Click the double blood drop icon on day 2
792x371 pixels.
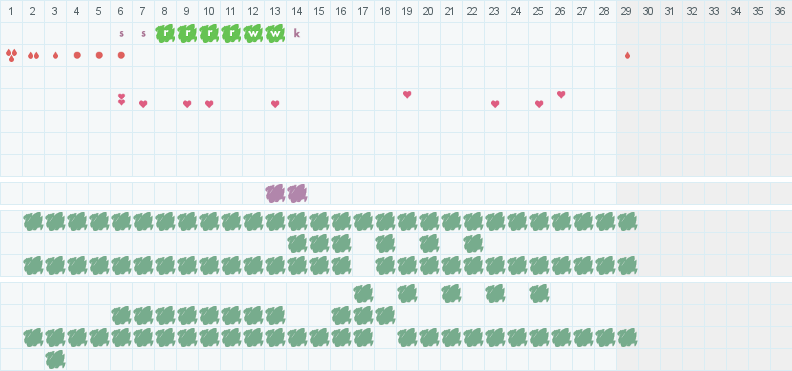tap(33, 56)
